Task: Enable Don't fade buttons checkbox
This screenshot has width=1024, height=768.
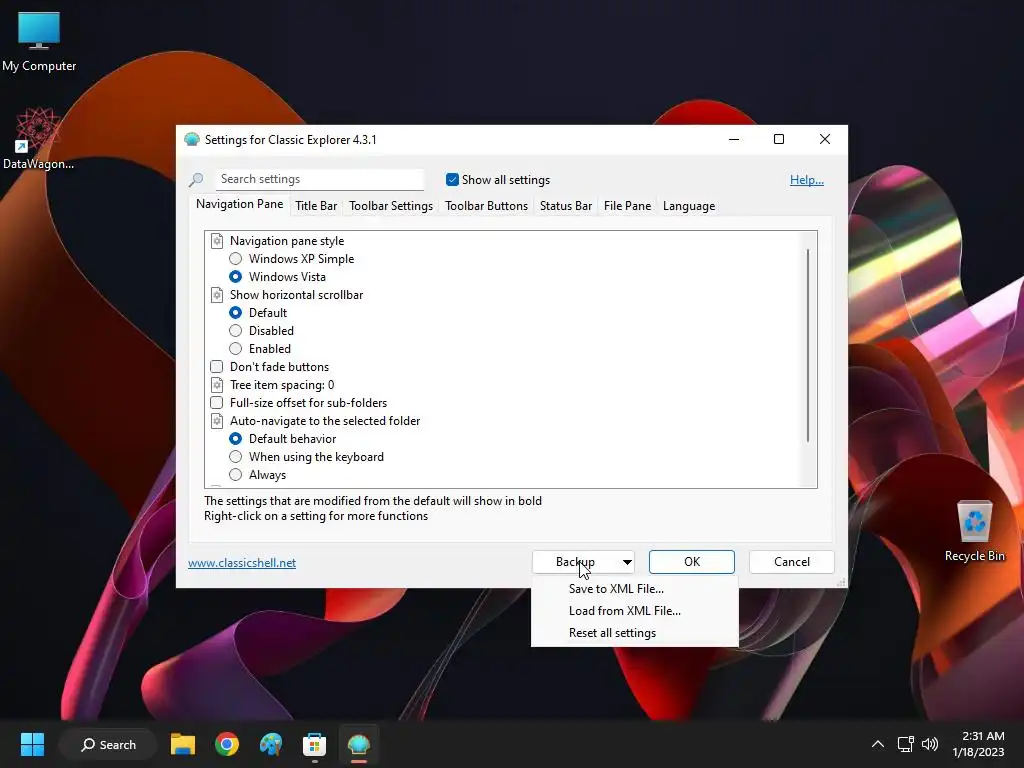Action: [217, 367]
